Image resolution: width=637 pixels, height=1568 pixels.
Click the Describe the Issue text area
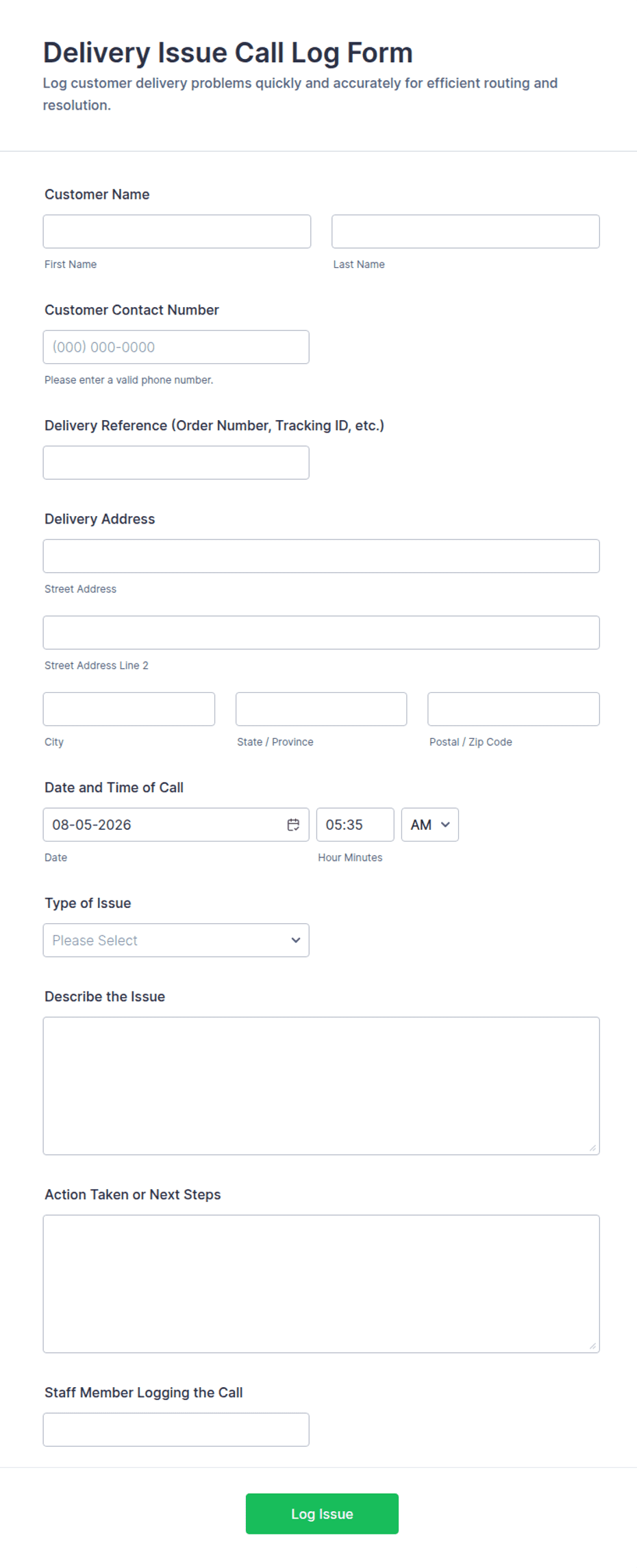click(321, 1086)
